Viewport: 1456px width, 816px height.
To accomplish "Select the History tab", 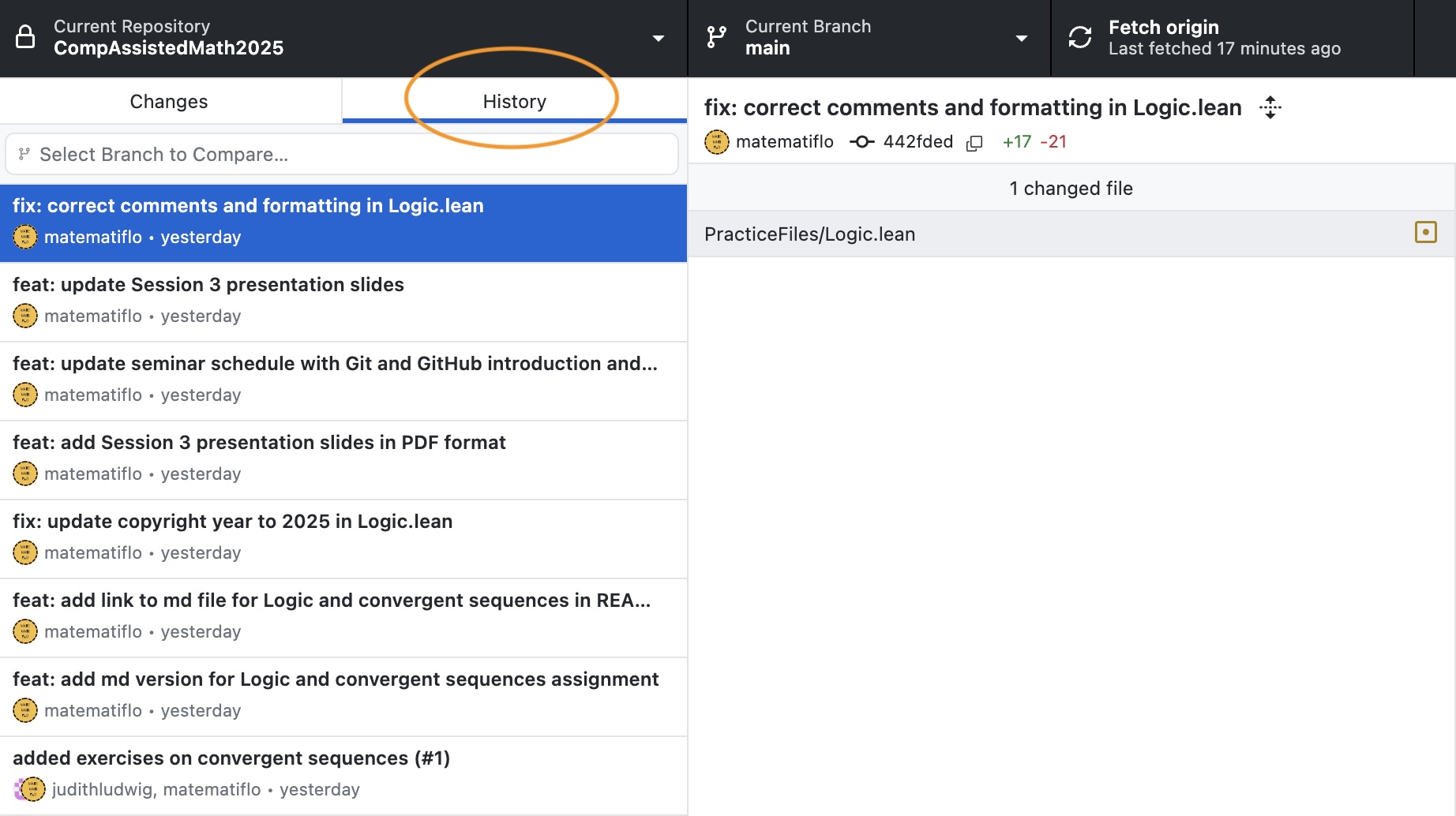I will pyautogui.click(x=514, y=102).
